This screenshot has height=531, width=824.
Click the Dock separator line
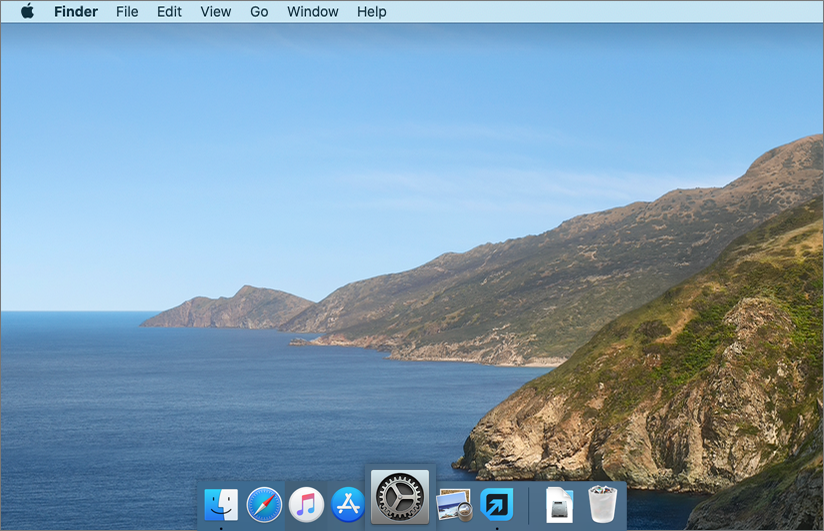tap(528, 505)
